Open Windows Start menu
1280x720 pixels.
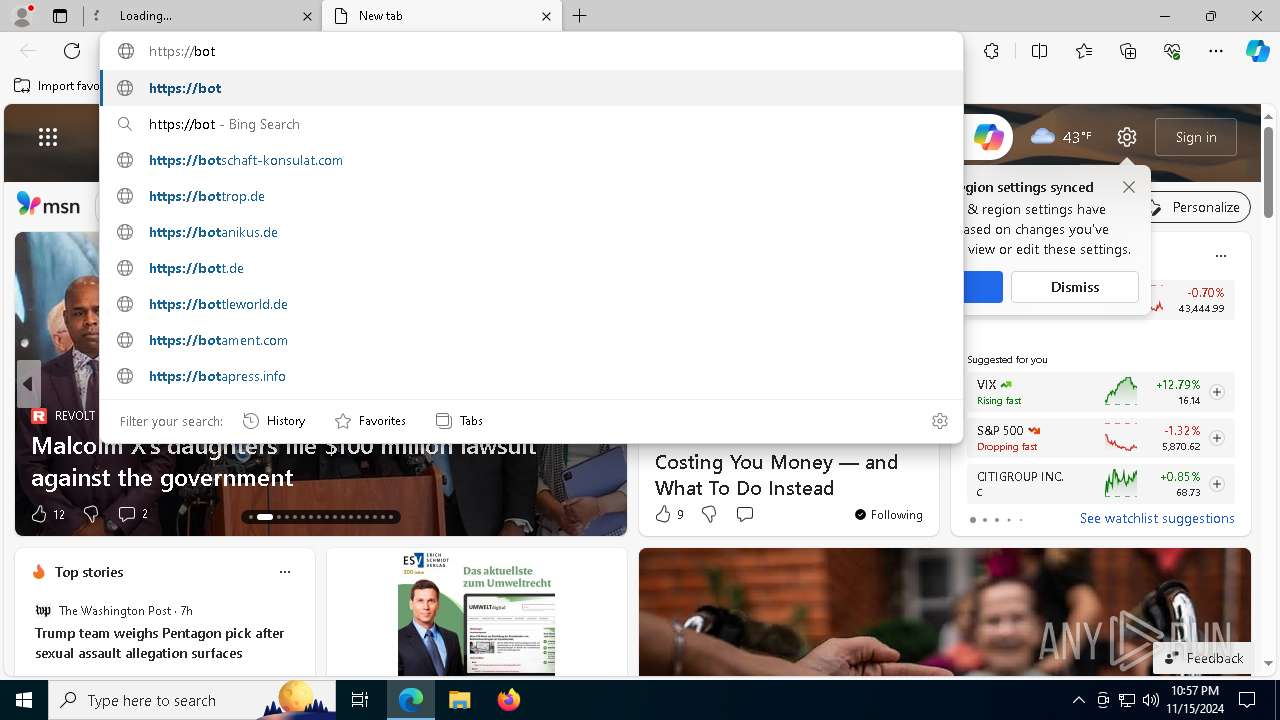tap(24, 700)
